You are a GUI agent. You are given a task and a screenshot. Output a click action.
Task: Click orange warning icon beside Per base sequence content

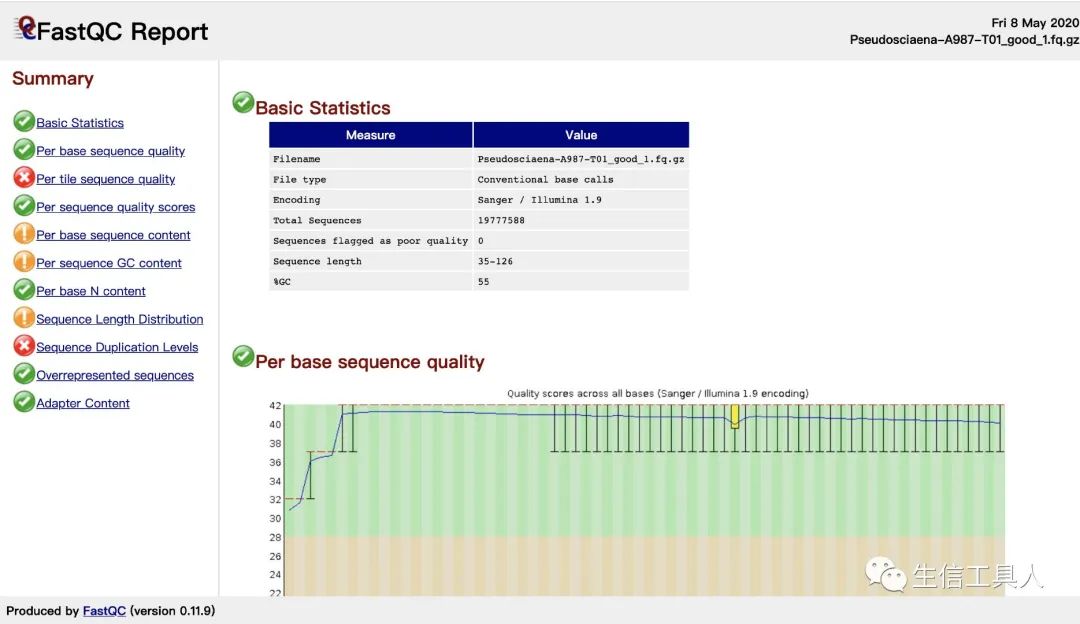tap(23, 233)
